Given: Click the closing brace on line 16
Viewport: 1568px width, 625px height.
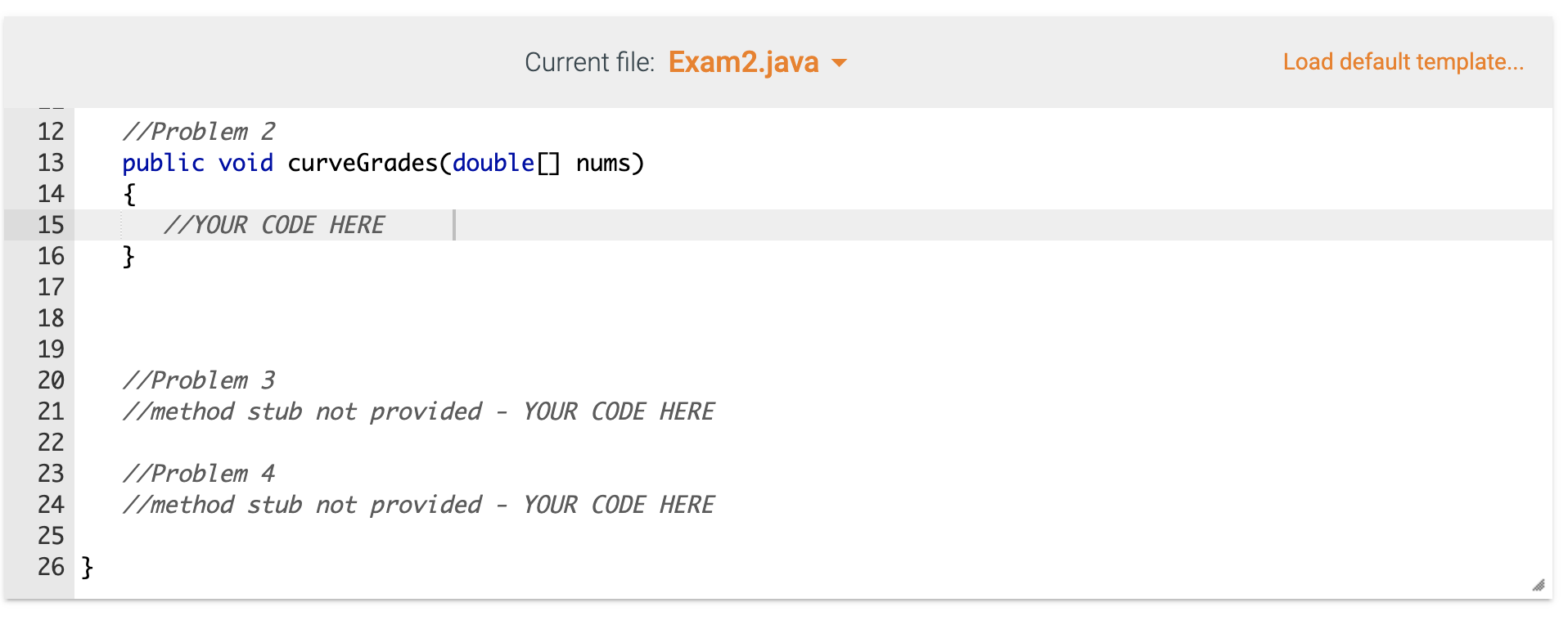Looking at the screenshot, I should [x=128, y=255].
